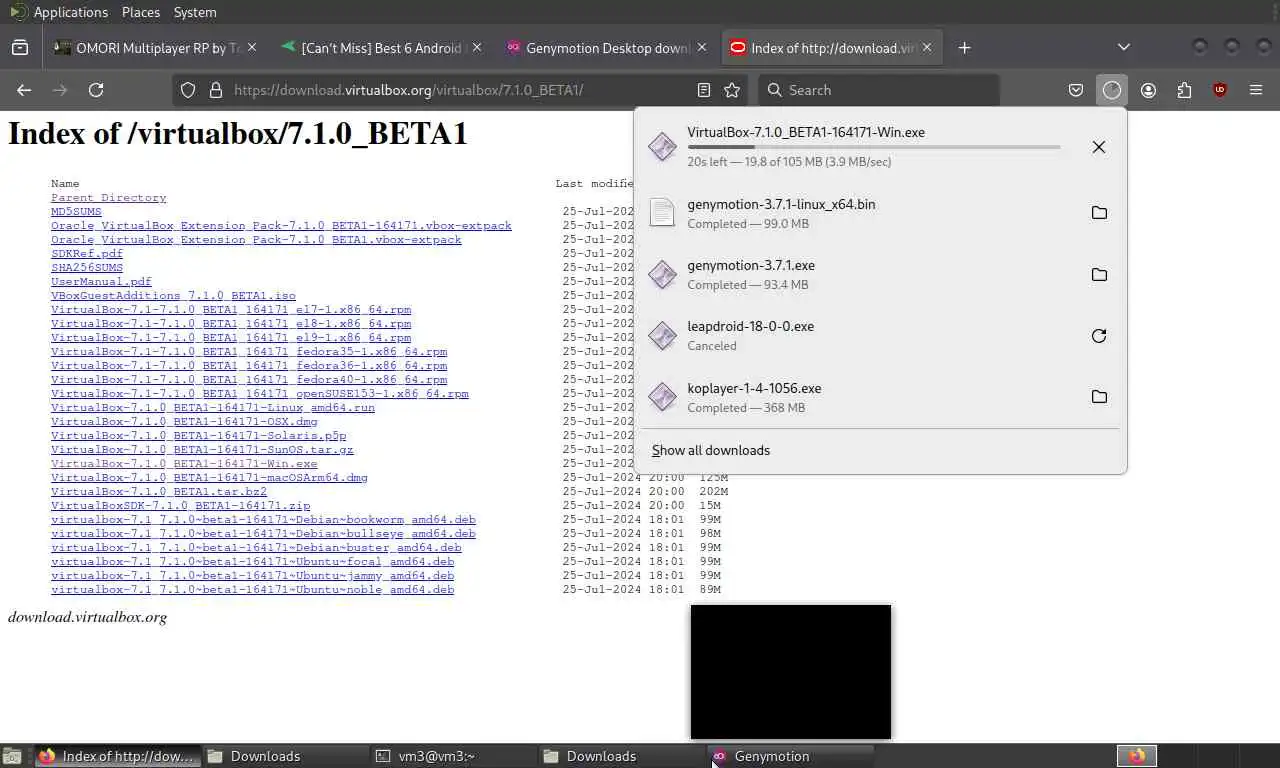Open MD5SUMS link

coord(76,212)
